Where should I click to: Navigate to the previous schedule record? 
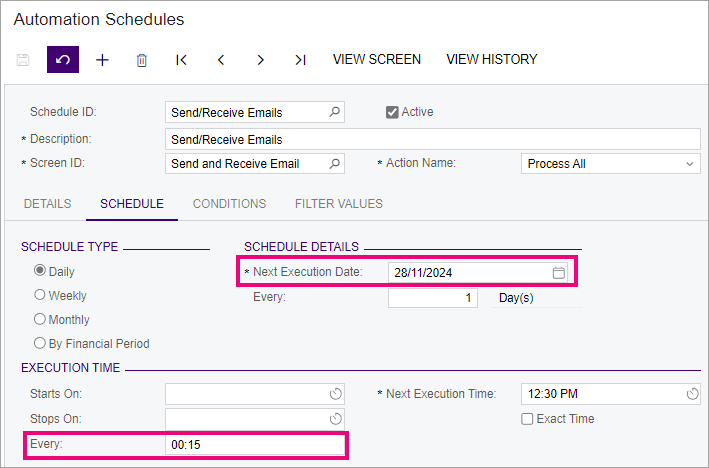point(221,60)
